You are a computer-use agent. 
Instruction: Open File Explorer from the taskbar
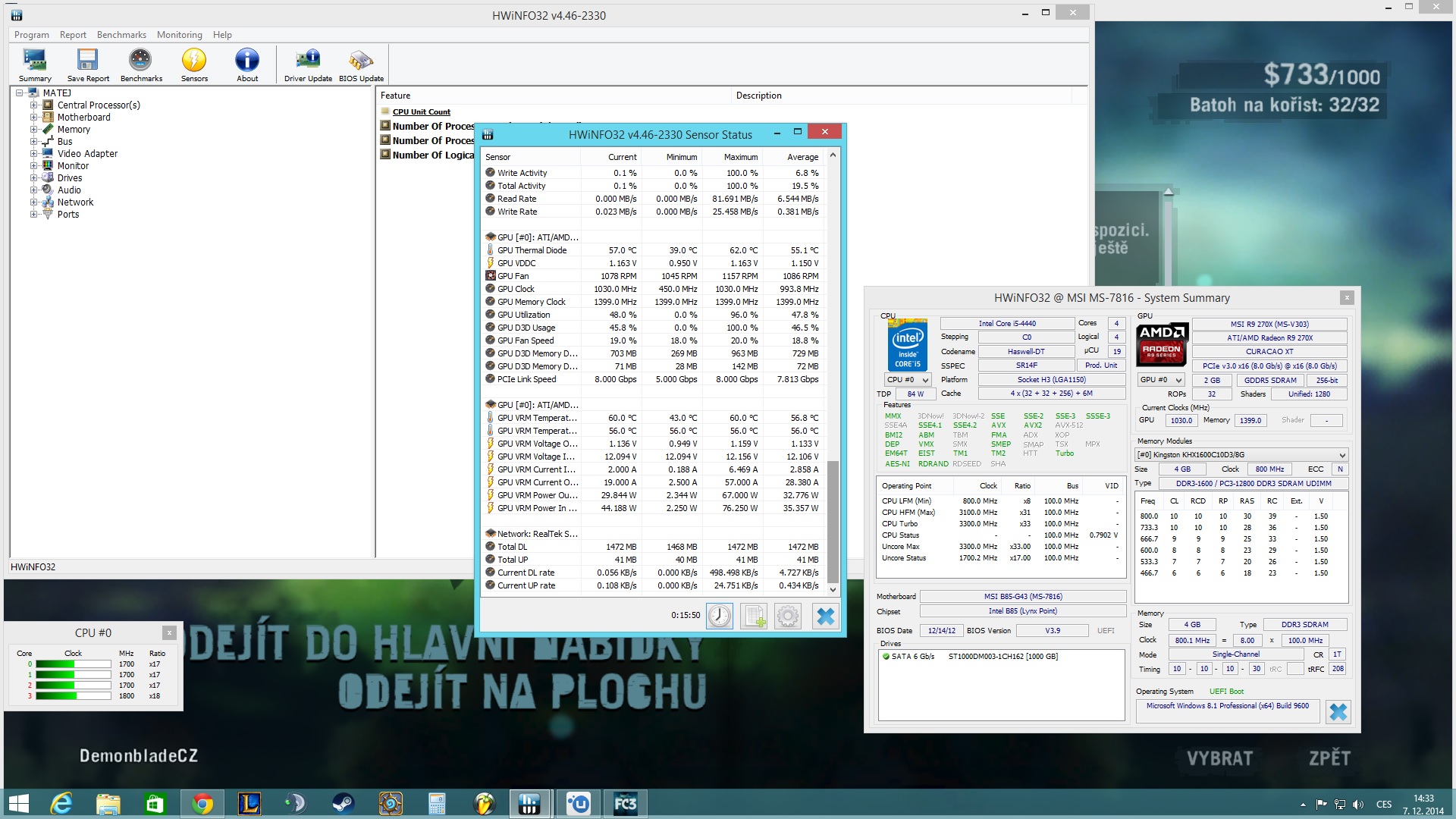(x=108, y=804)
